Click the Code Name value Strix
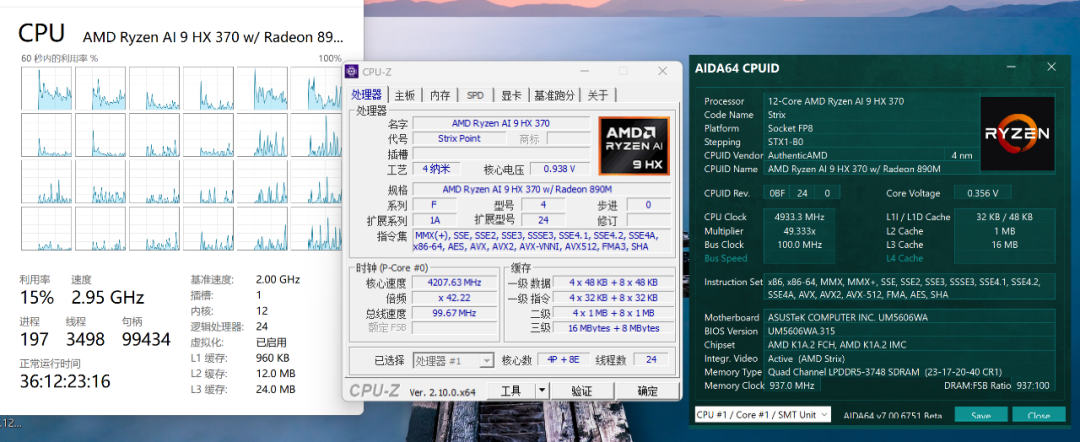 point(778,115)
